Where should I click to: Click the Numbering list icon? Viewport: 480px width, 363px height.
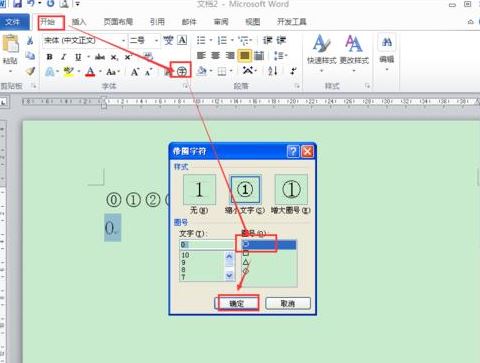(x=222, y=40)
